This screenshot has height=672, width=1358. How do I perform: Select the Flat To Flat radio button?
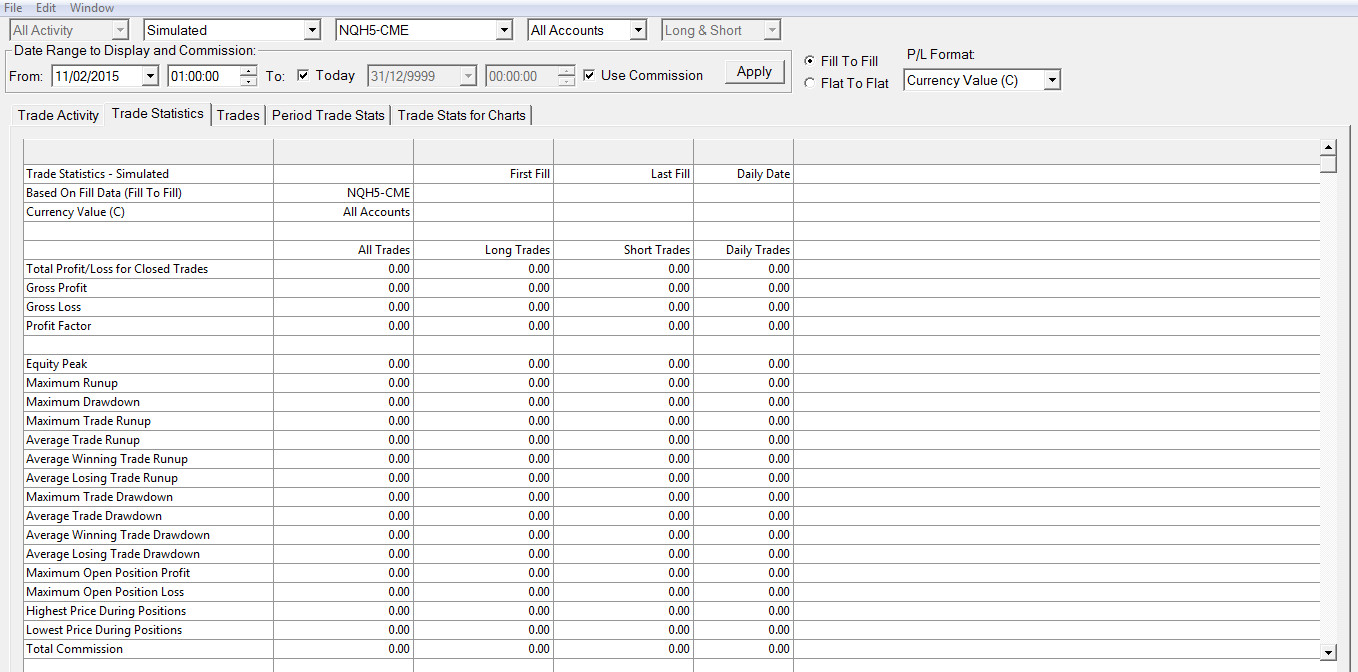[x=810, y=83]
